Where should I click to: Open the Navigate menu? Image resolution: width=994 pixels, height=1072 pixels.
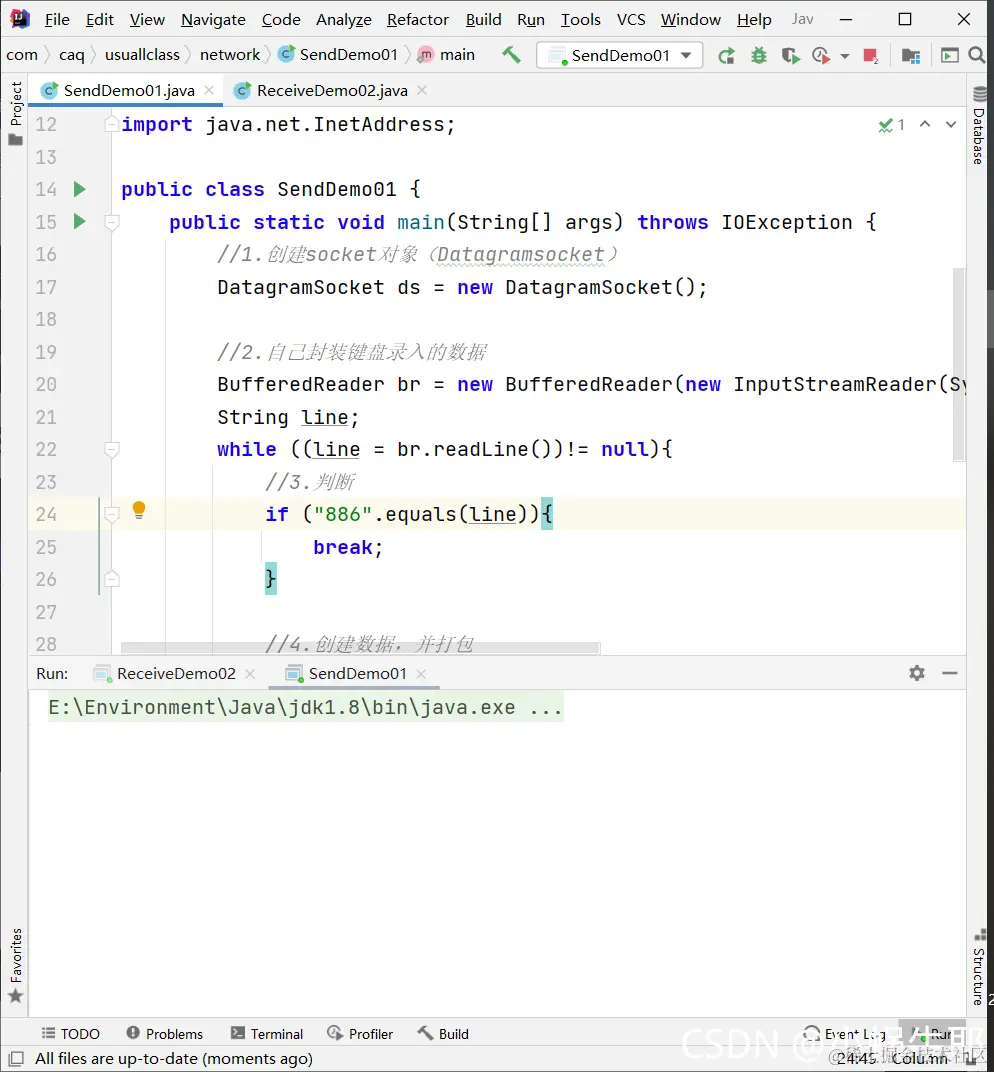[x=213, y=20]
